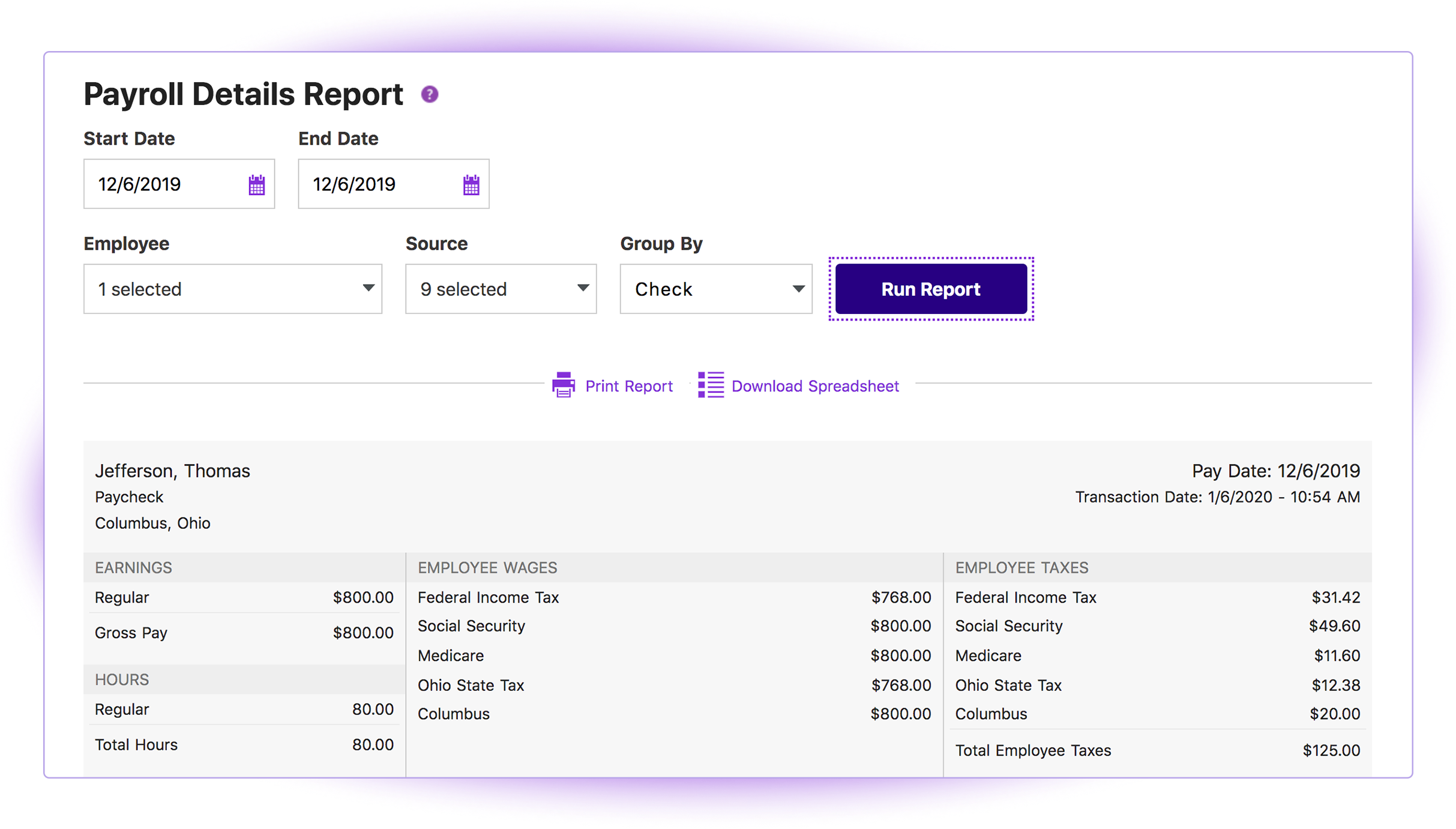Click the EMPLOYEE TAXES section header

(x=1021, y=568)
